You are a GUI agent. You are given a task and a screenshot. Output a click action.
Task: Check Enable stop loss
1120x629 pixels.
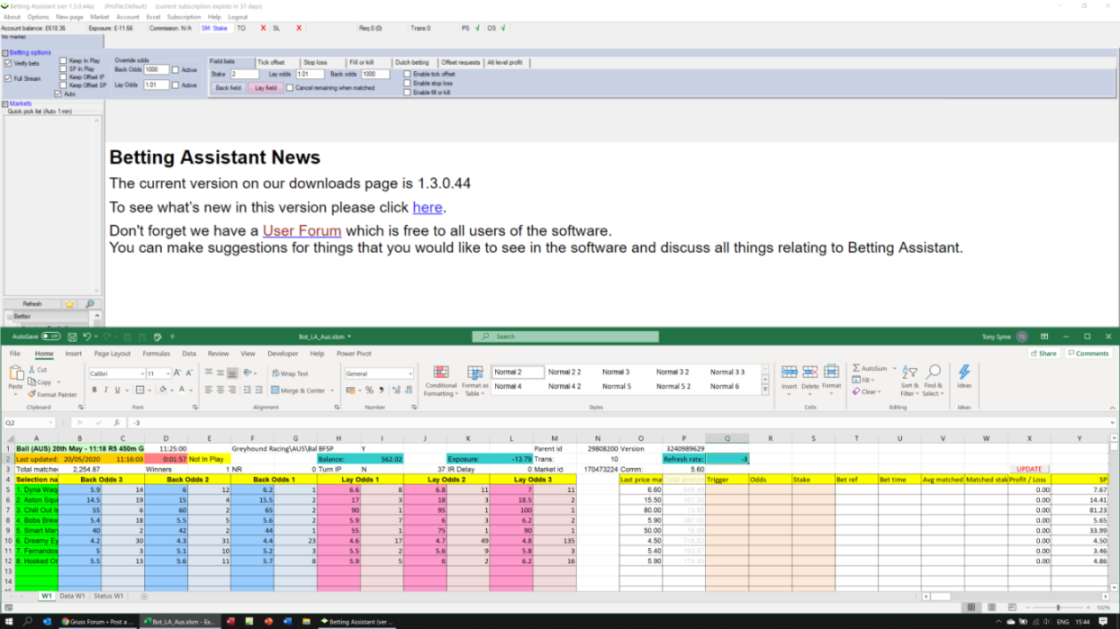[x=407, y=84]
